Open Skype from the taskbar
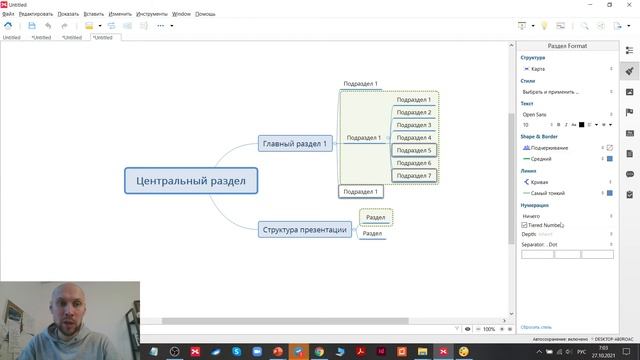Screen dimensions: 640x360 pyautogui.click(x=236, y=351)
